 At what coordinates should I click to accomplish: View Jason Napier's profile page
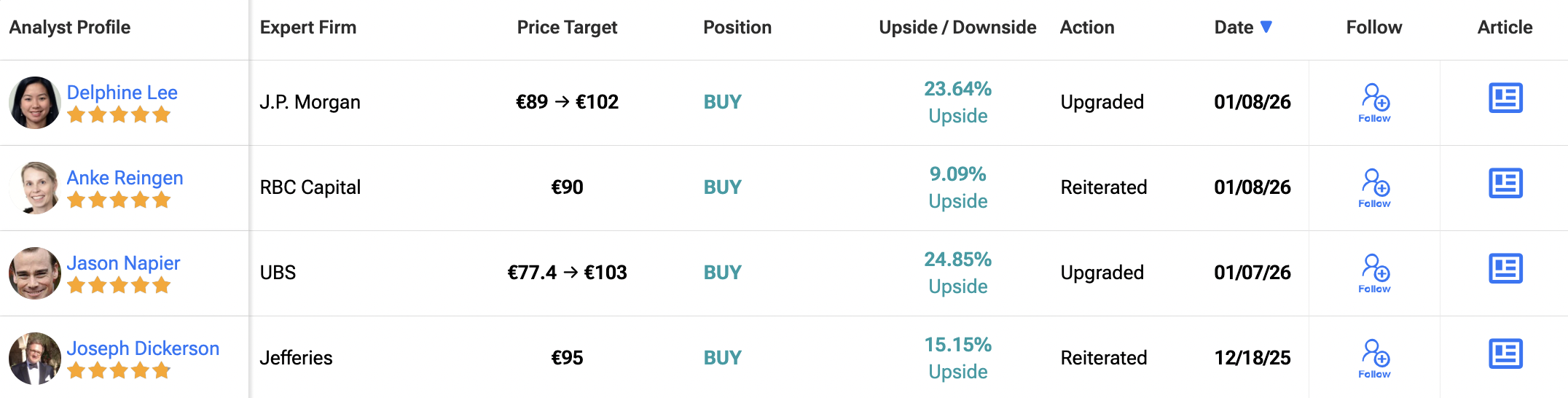[123, 263]
